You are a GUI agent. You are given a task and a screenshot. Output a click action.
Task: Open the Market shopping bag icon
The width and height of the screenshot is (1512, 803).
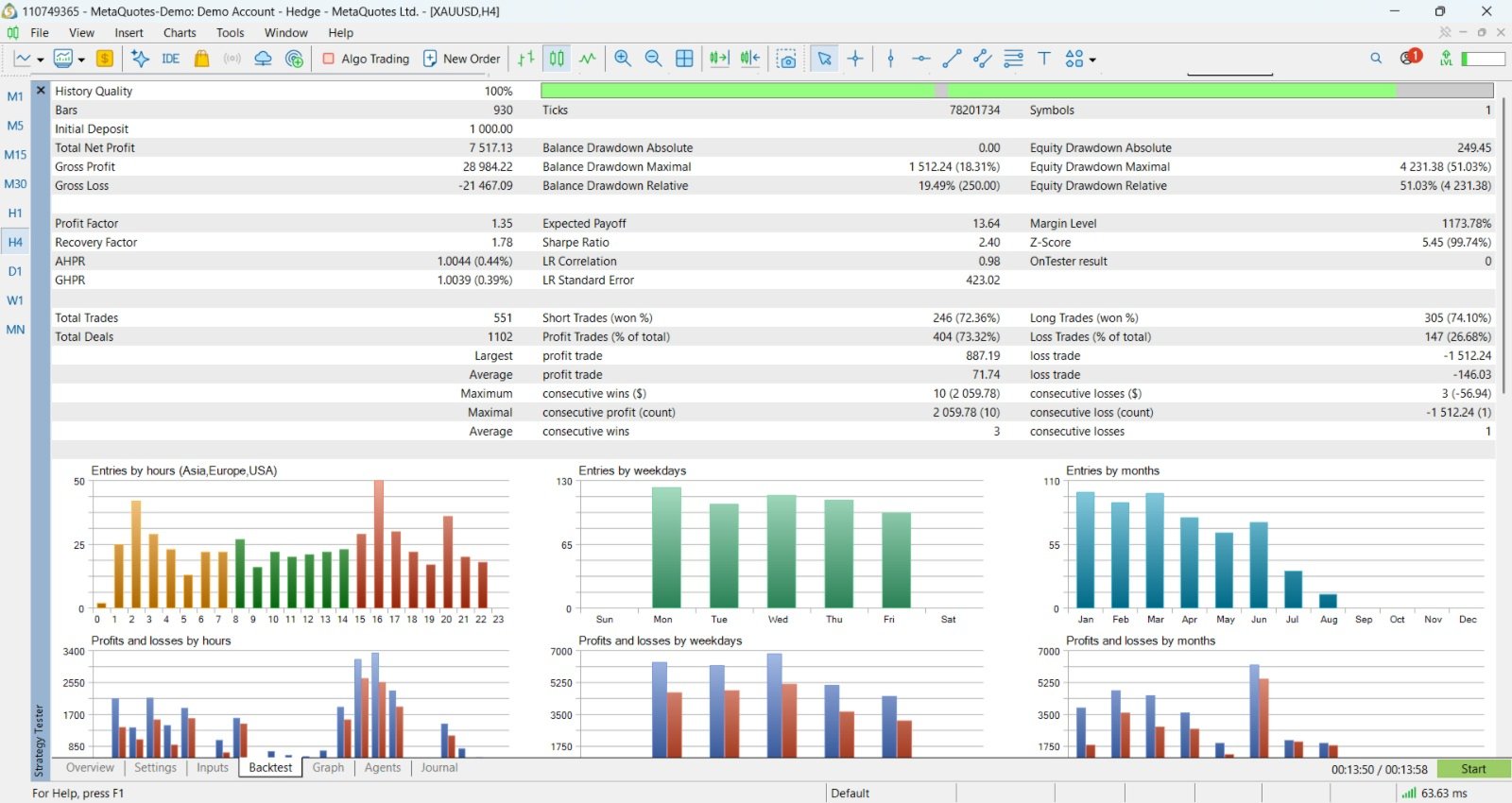tap(201, 59)
